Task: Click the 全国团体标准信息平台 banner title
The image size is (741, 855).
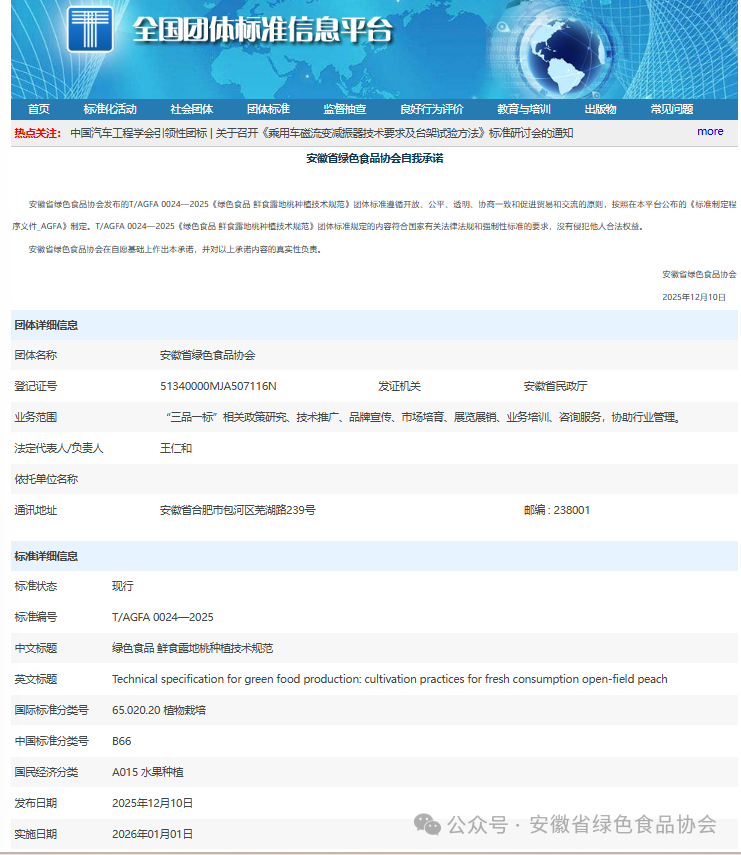Action: click(x=263, y=30)
